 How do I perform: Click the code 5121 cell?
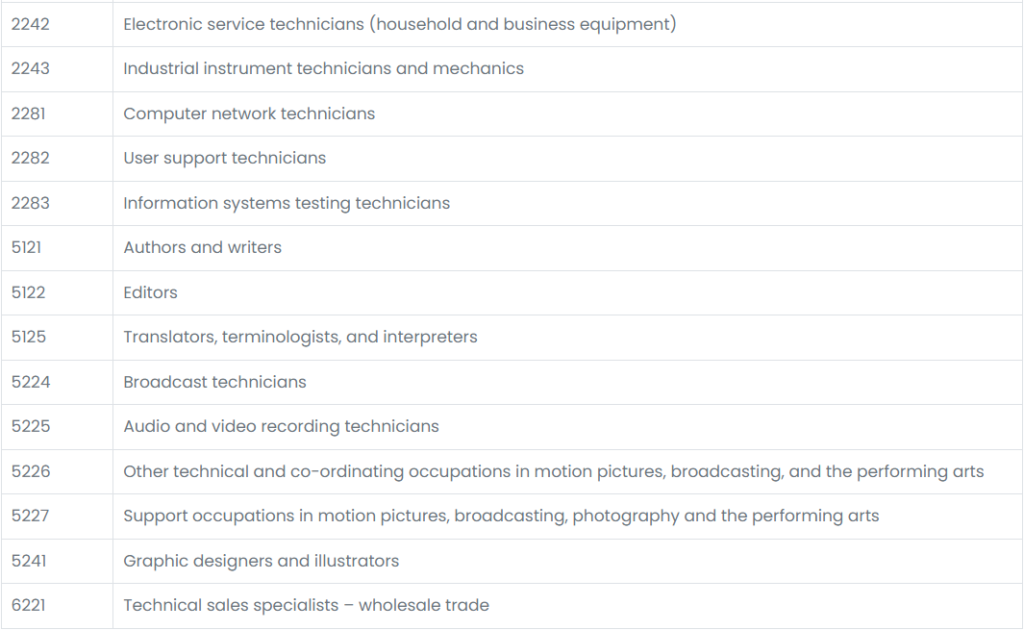(57, 248)
